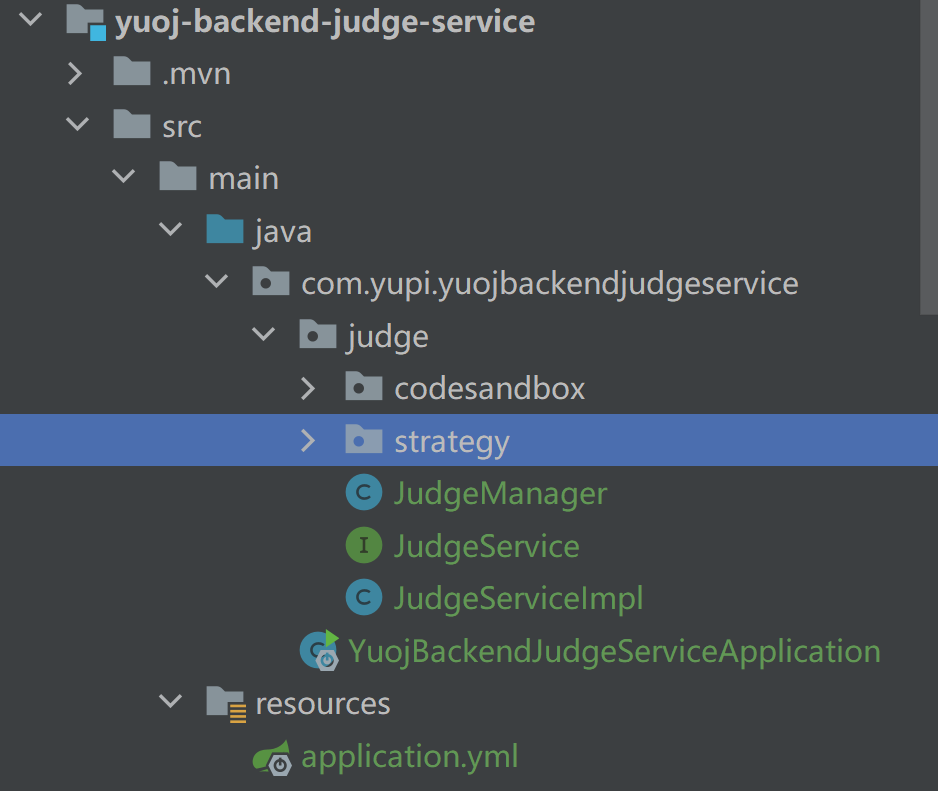Image resolution: width=938 pixels, height=791 pixels.
Task: Select the JudgeServiceImpl file
Action: pyautogui.click(x=518, y=598)
